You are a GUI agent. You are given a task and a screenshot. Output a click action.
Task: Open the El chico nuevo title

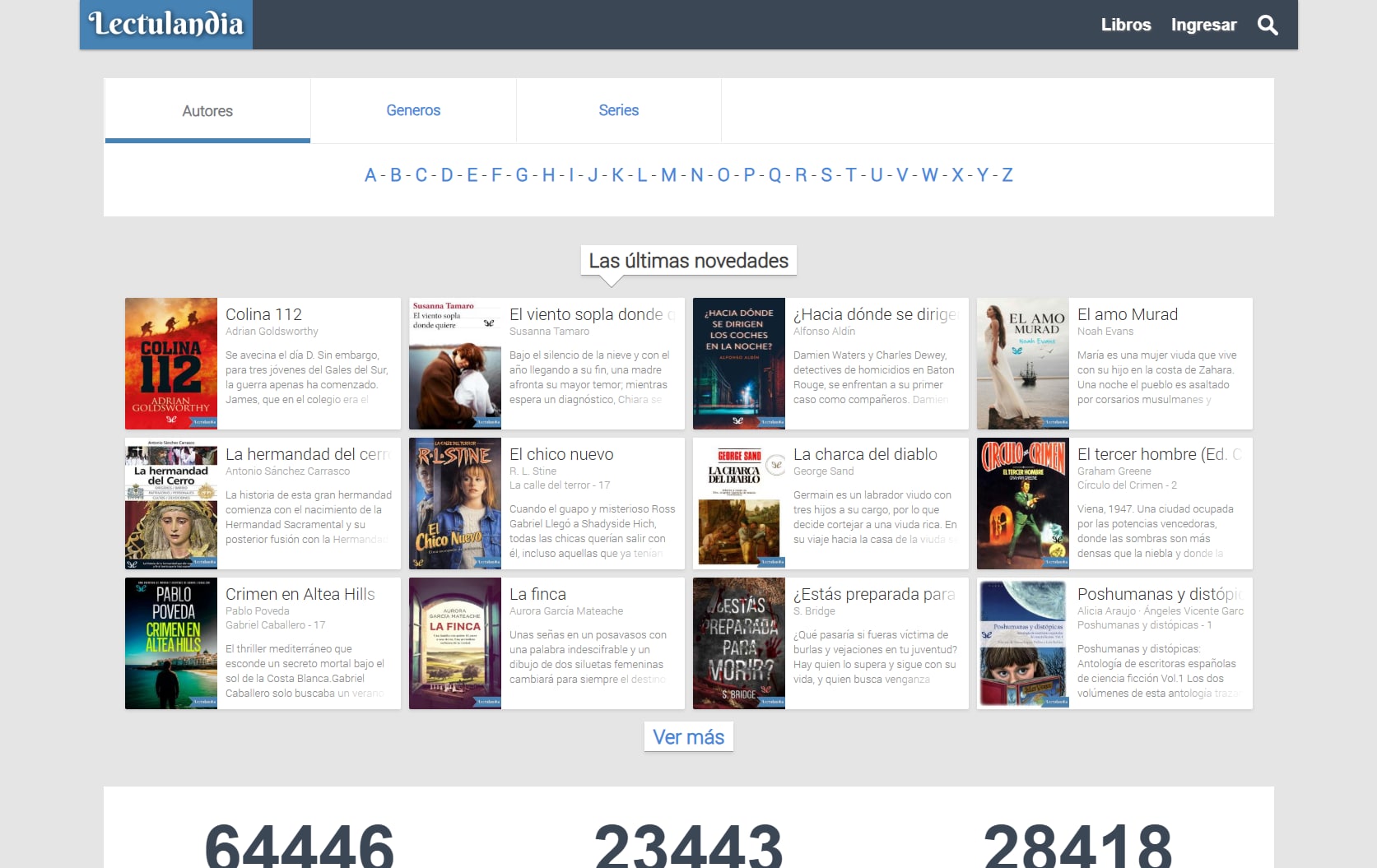tap(561, 454)
